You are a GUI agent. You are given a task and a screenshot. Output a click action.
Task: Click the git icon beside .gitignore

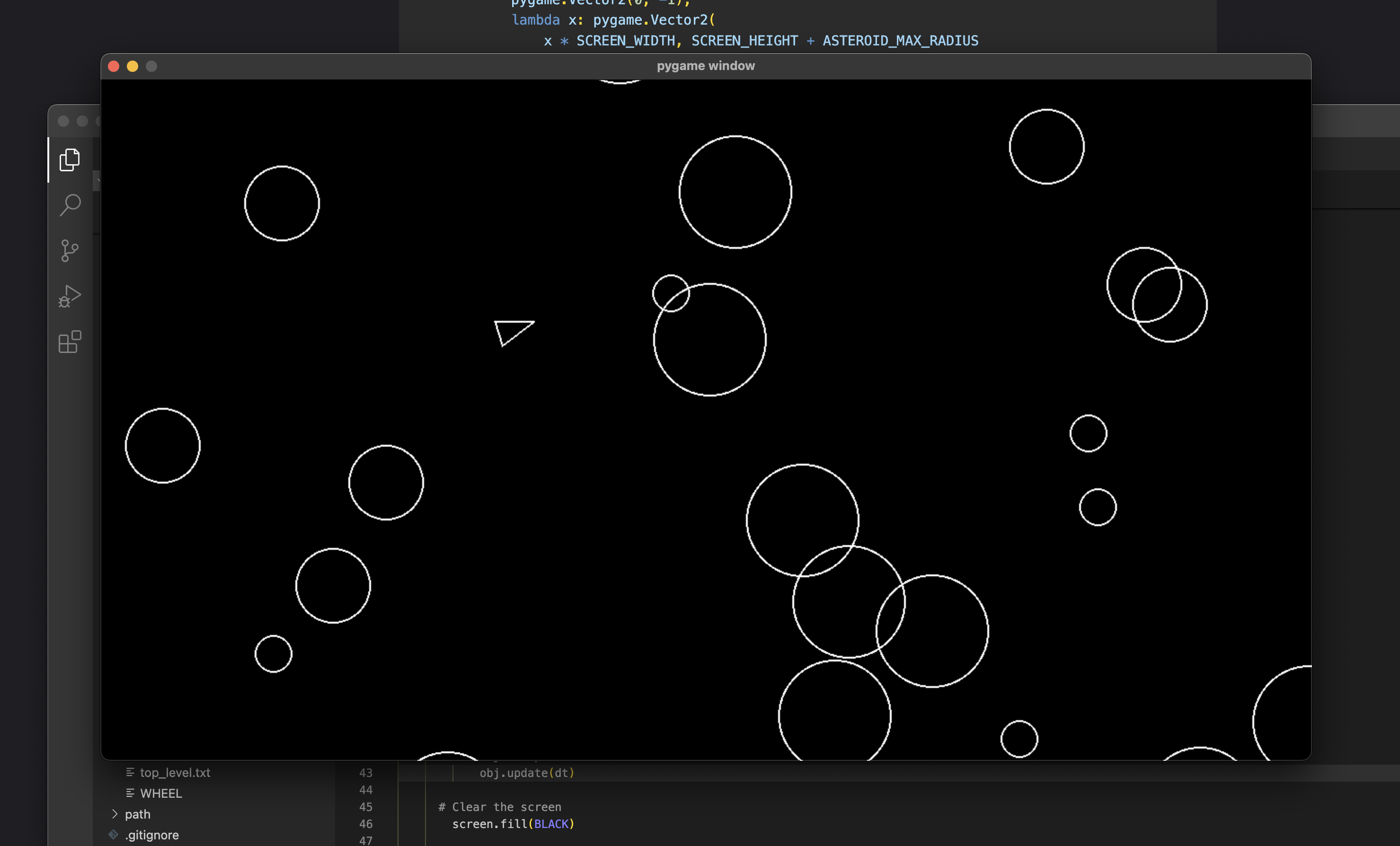[x=113, y=835]
